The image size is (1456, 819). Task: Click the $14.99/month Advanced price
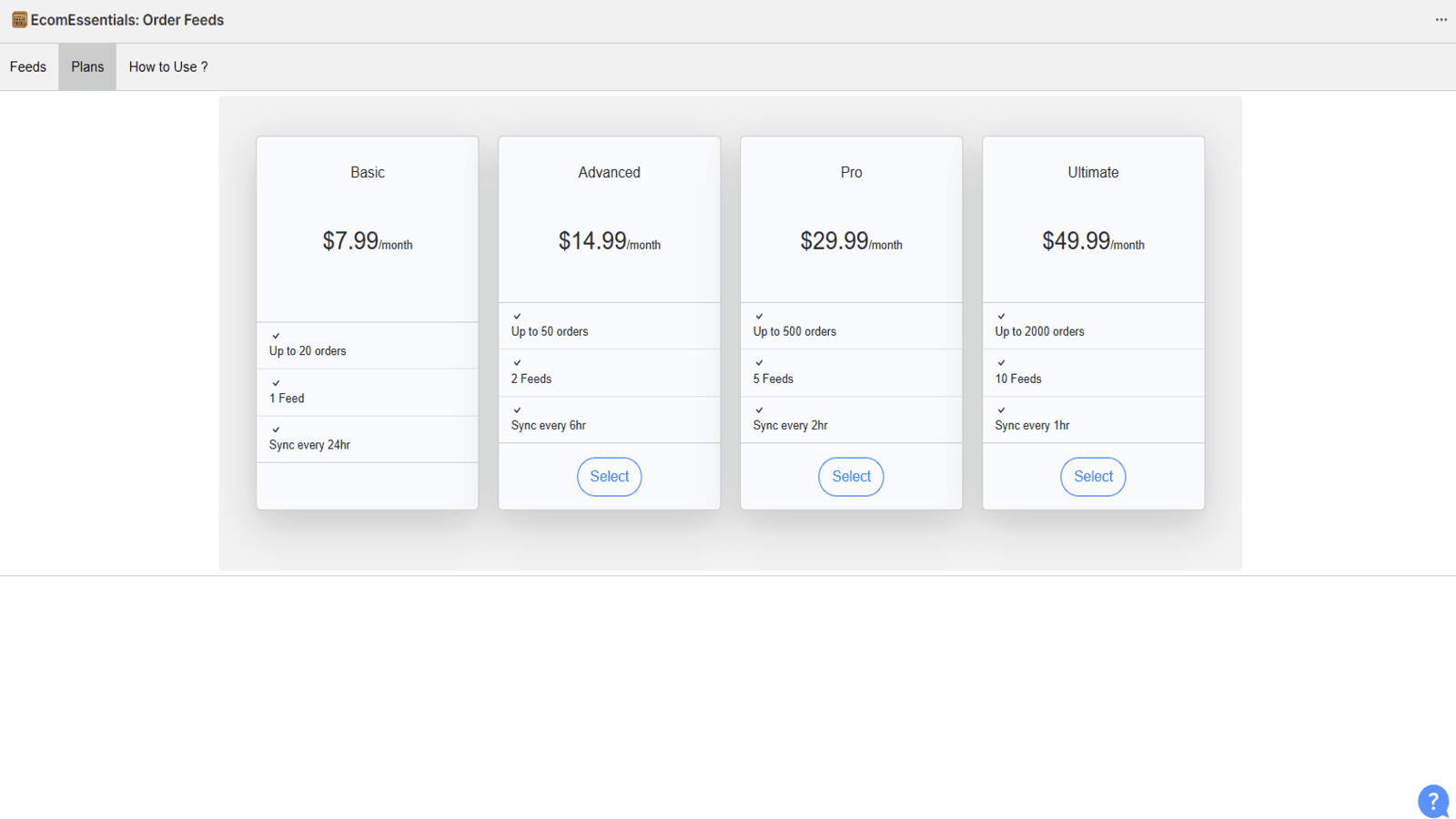[609, 241]
